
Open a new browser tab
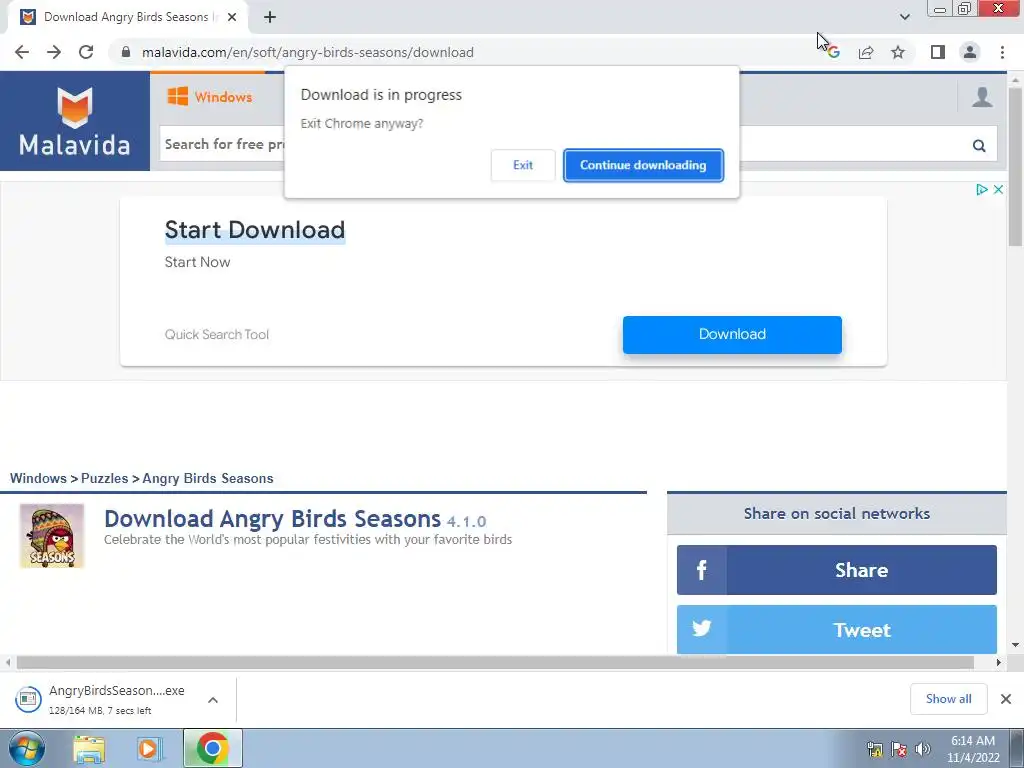click(x=270, y=18)
